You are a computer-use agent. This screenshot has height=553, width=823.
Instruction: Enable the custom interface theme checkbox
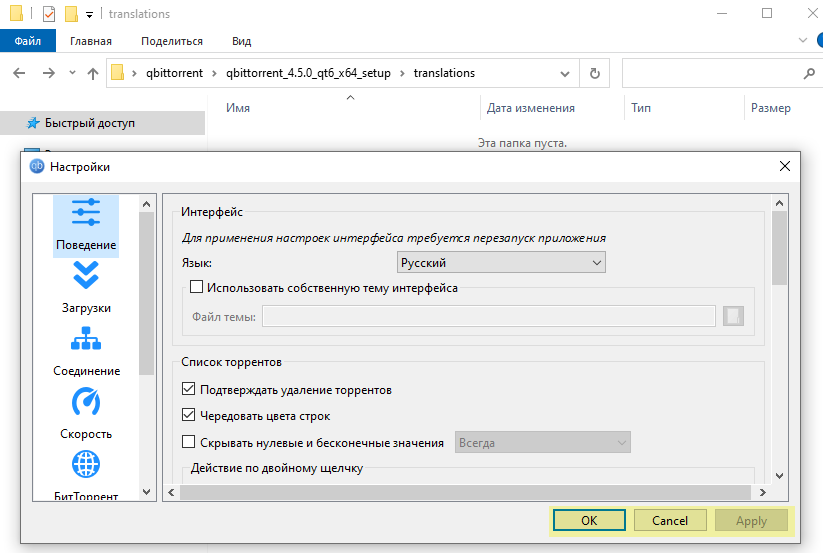click(196, 288)
